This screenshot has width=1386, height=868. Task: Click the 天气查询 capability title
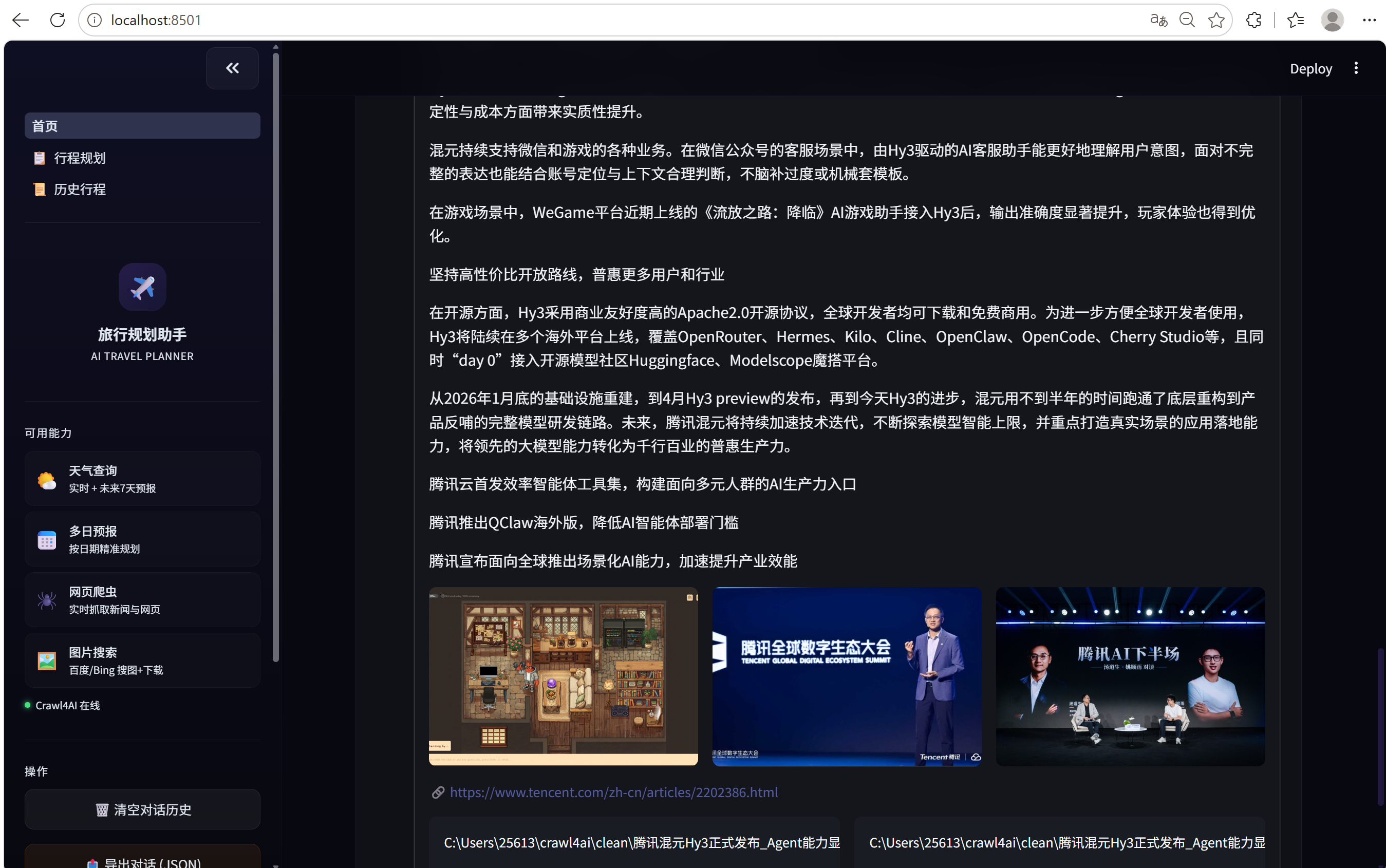click(x=93, y=471)
